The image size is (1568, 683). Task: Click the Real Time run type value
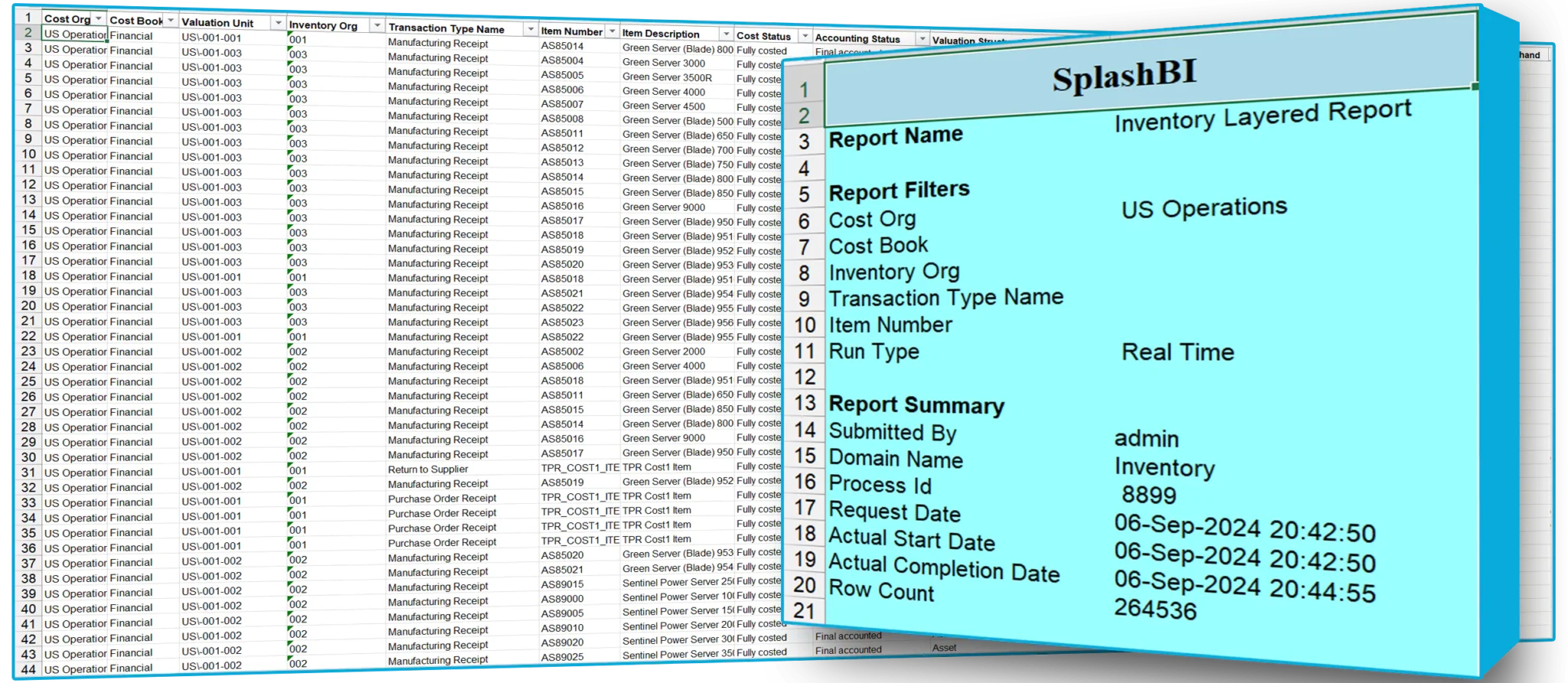(1178, 352)
